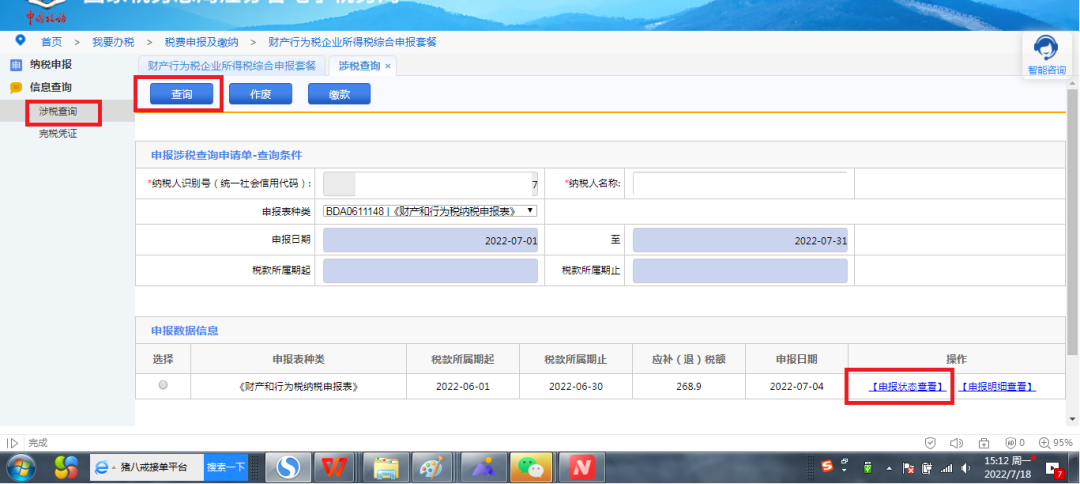Click the network signal tray icon
The height and width of the screenshot is (484, 1080).
click(947, 468)
